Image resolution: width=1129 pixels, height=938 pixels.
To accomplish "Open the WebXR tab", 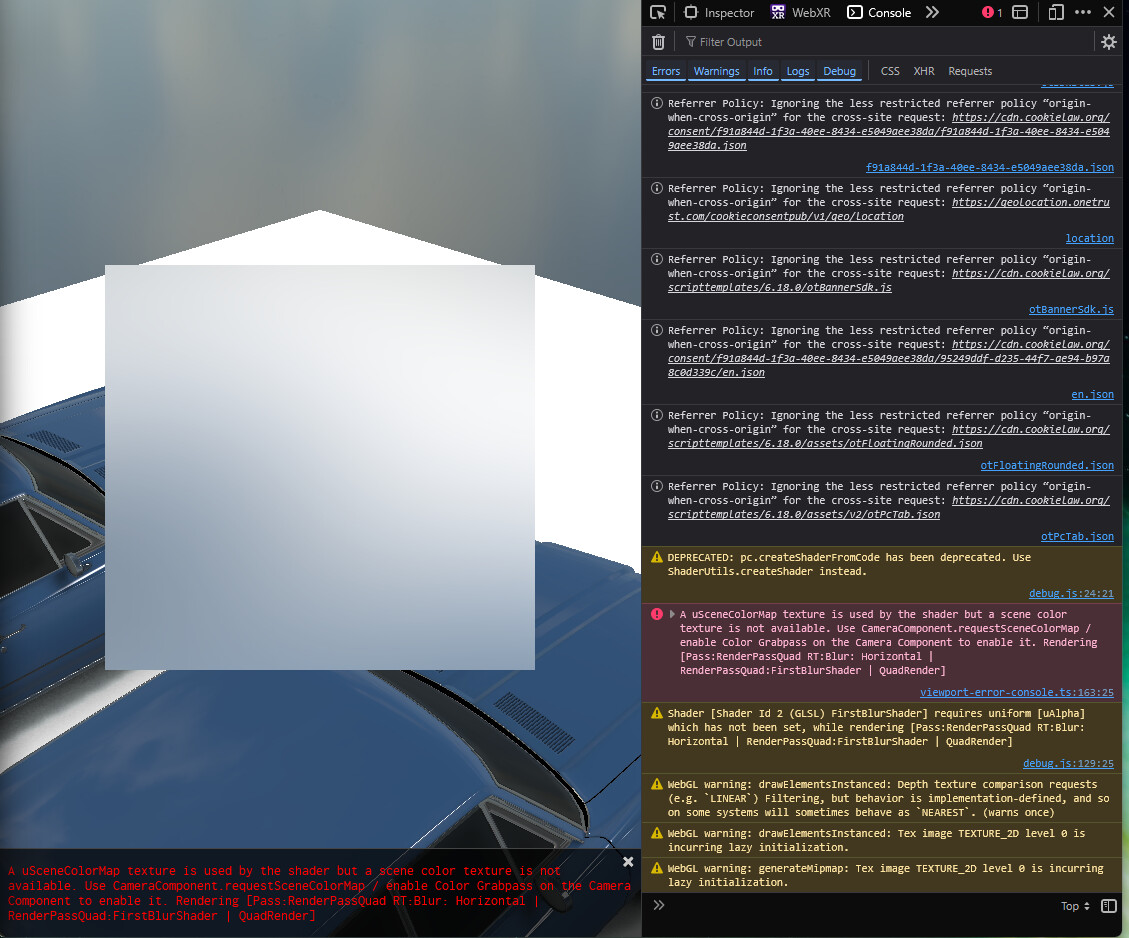I will coord(800,12).
